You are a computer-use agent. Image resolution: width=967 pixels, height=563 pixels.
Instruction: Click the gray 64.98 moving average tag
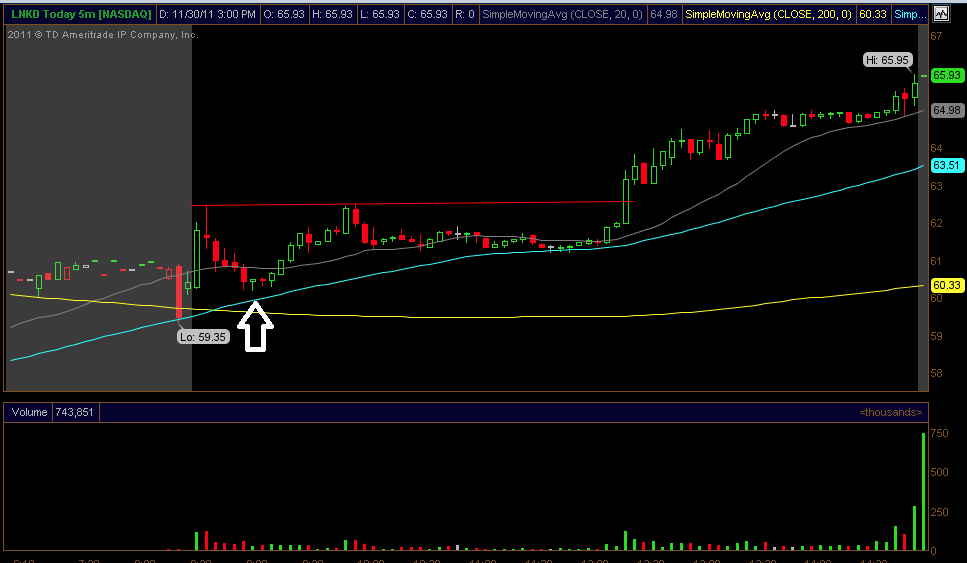coord(946,110)
